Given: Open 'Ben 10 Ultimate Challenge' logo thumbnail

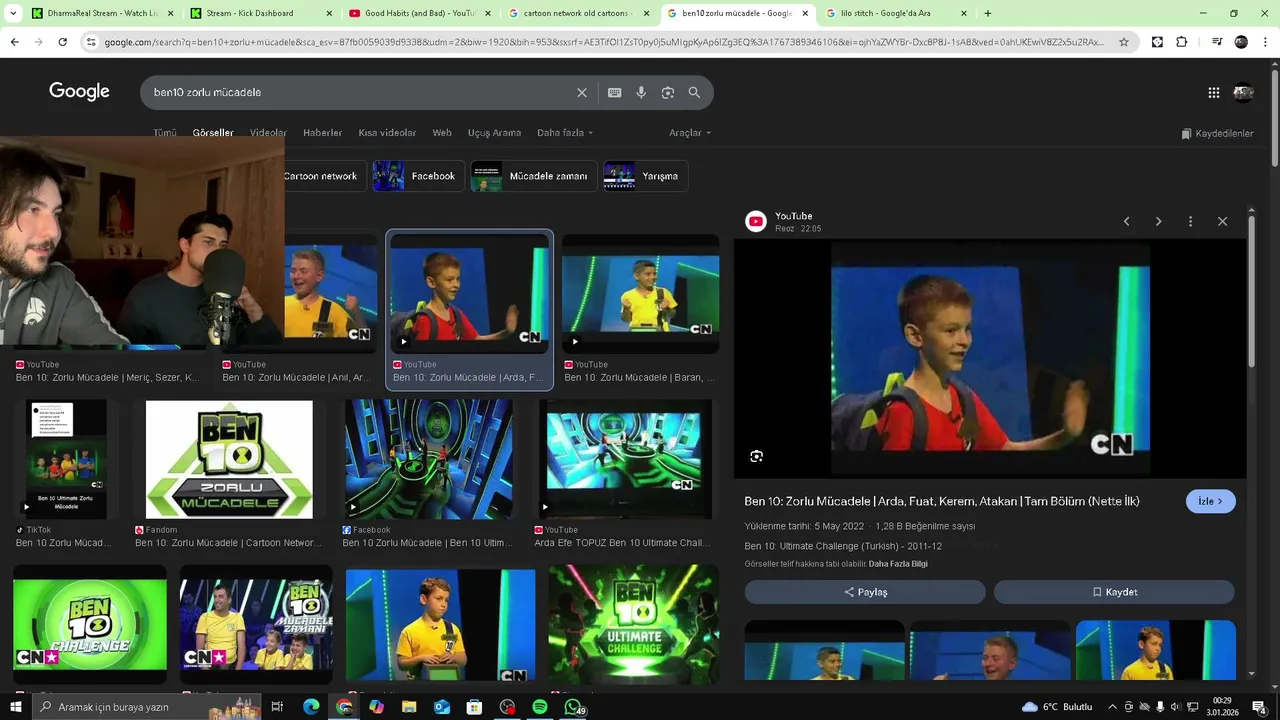Looking at the screenshot, I should [633, 625].
